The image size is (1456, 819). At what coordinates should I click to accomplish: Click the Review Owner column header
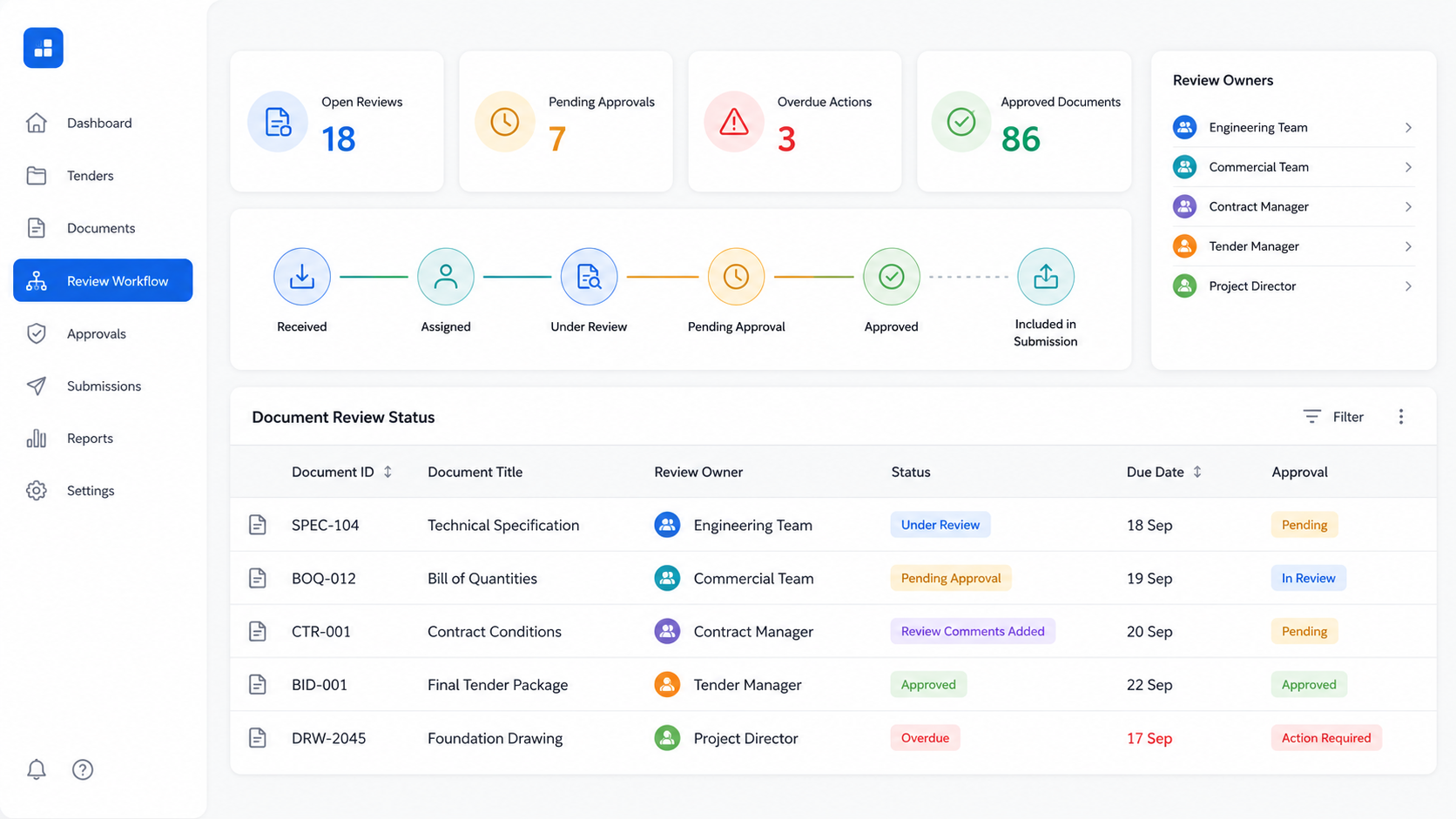point(698,472)
